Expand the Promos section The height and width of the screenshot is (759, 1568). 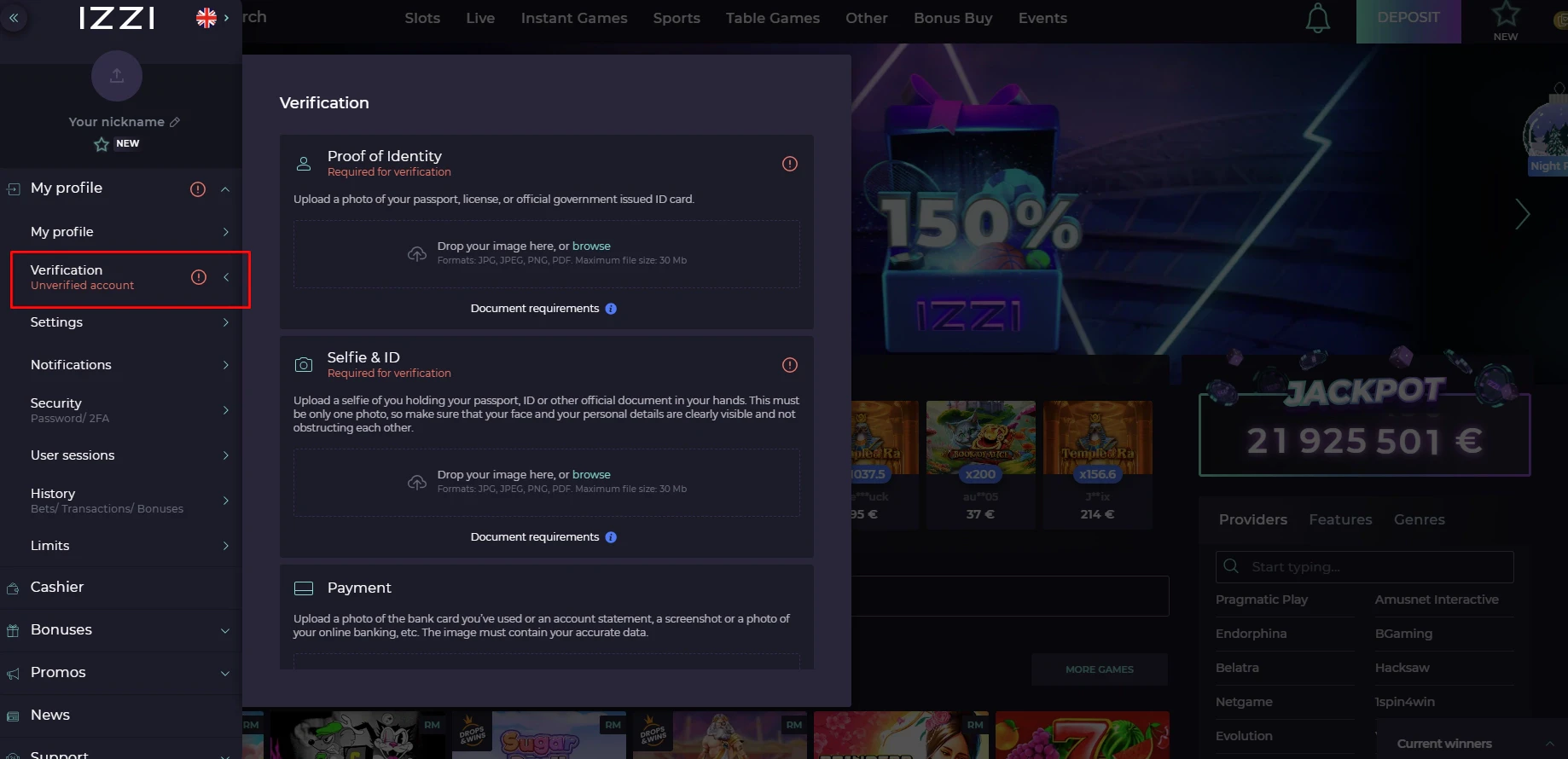[121, 673]
